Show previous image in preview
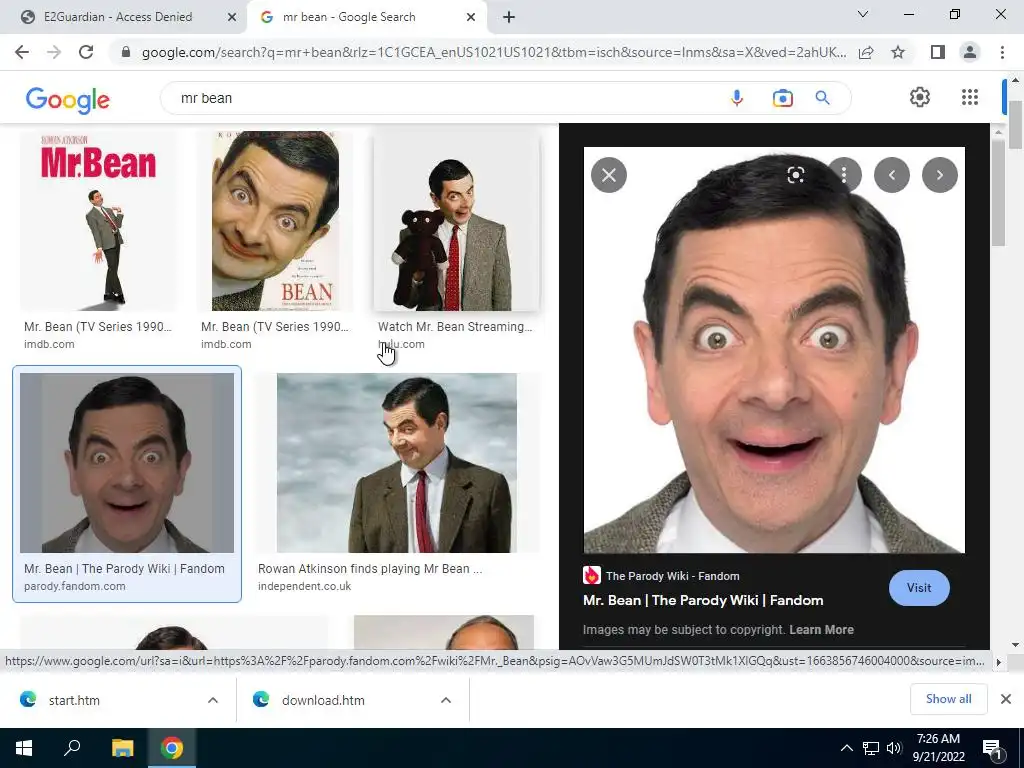 [x=891, y=175]
